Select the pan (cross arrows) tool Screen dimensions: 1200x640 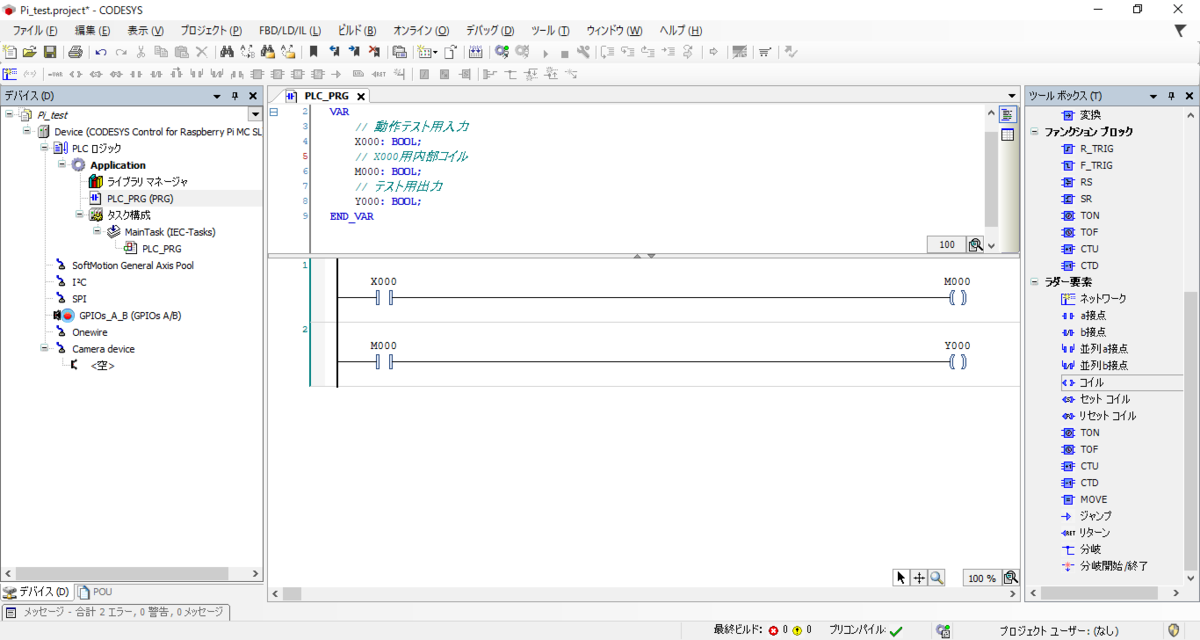919,578
